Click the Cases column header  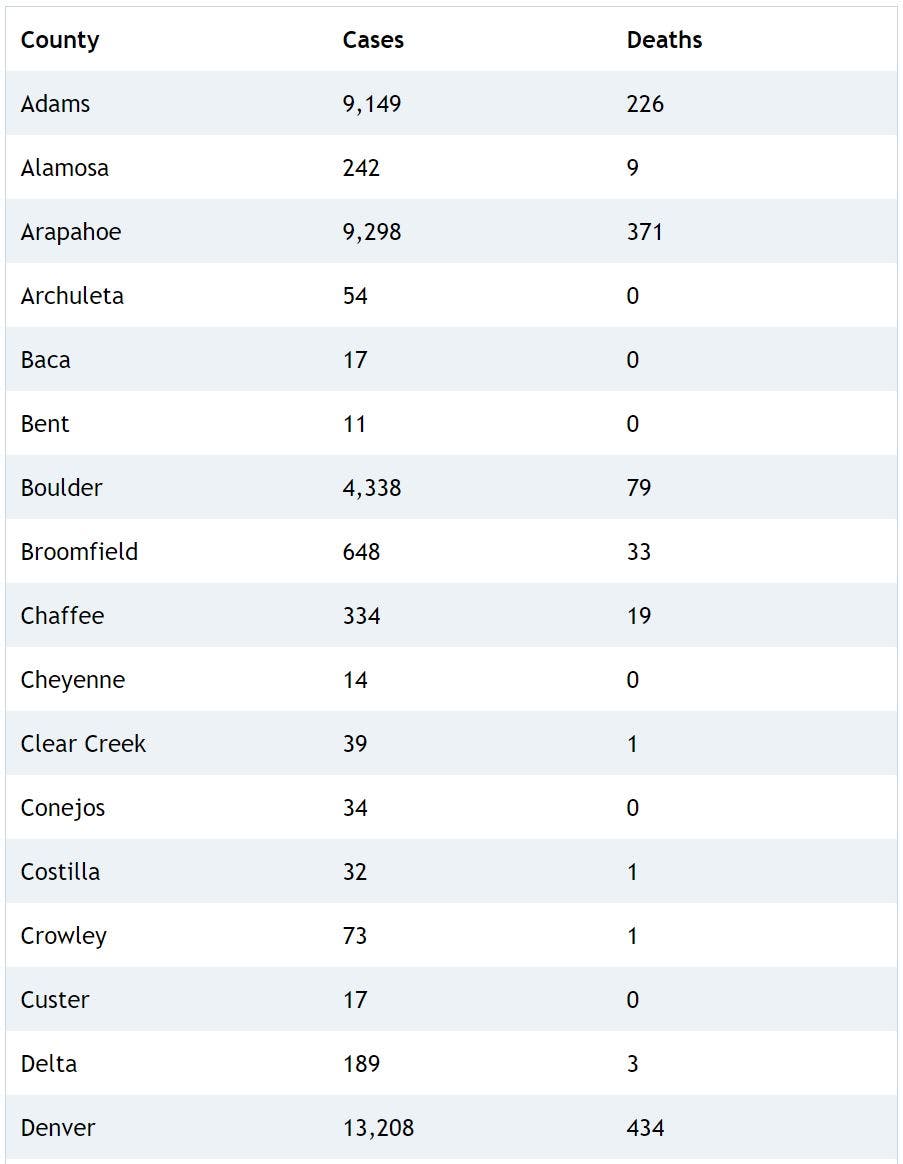(x=373, y=40)
